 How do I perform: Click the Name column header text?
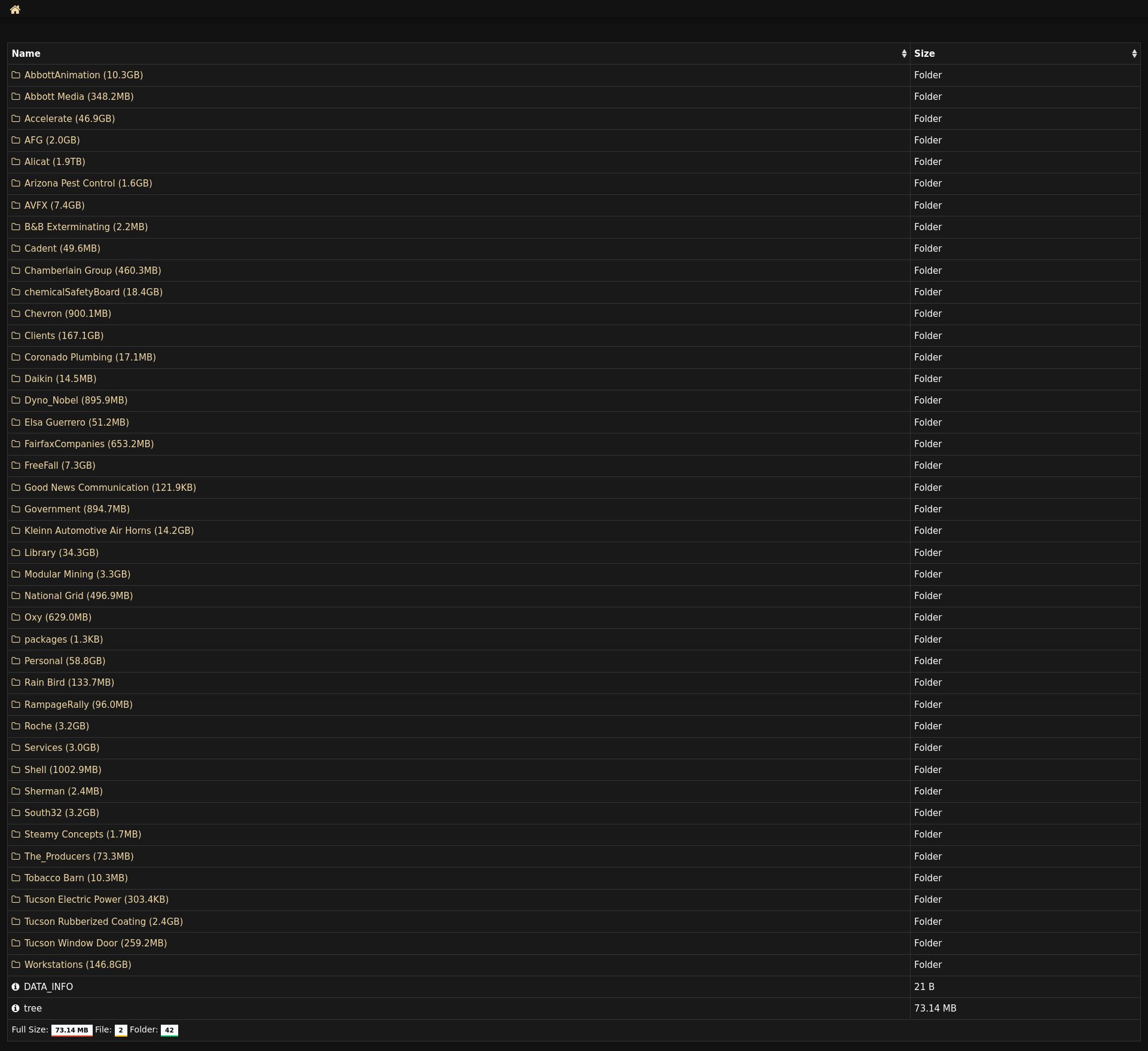point(26,54)
